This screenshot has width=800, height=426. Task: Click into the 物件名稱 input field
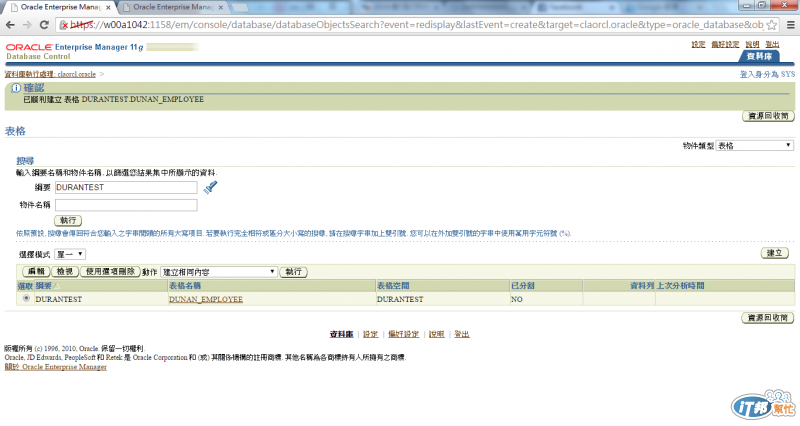point(126,205)
